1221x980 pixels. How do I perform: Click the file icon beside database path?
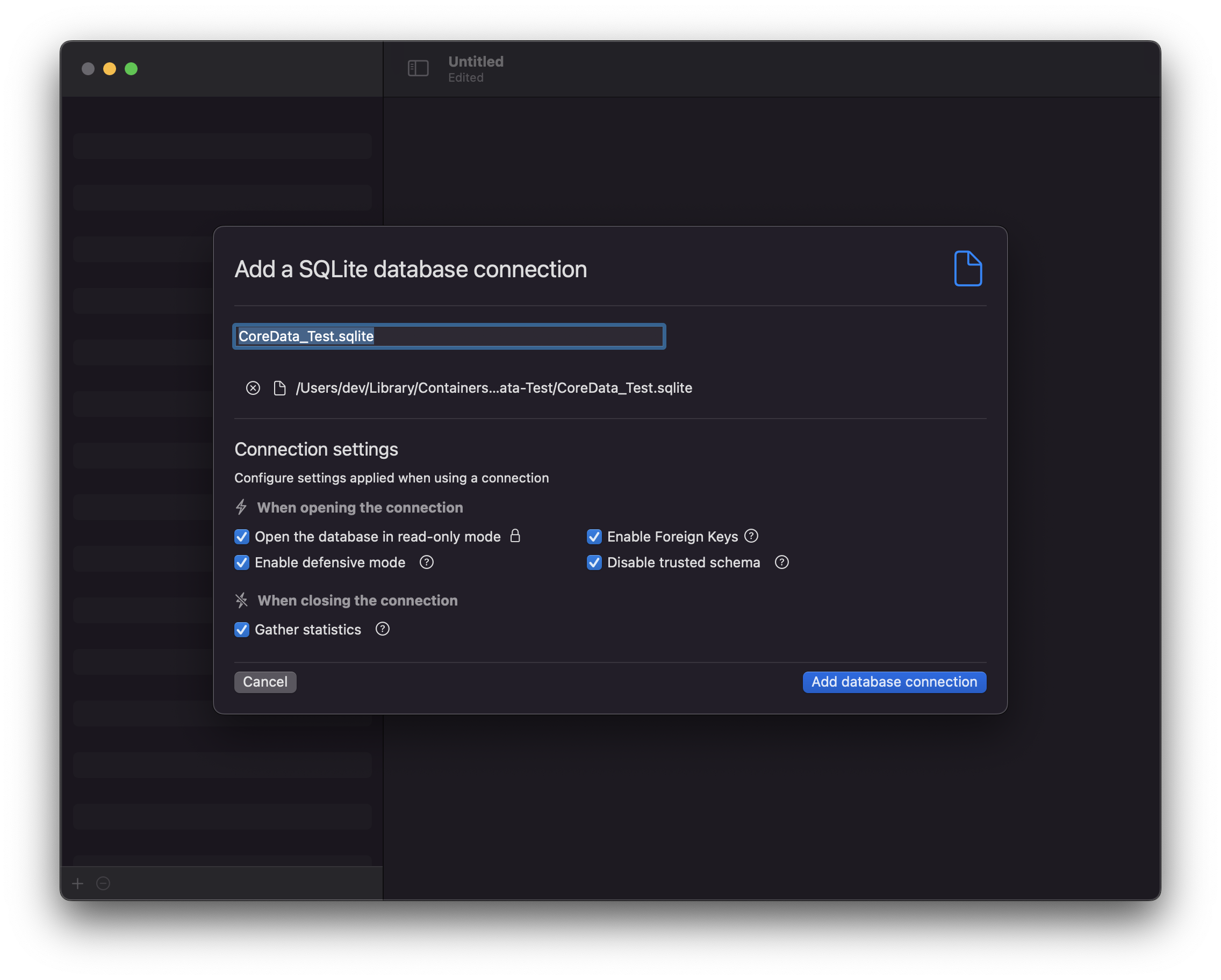pyautogui.click(x=279, y=388)
